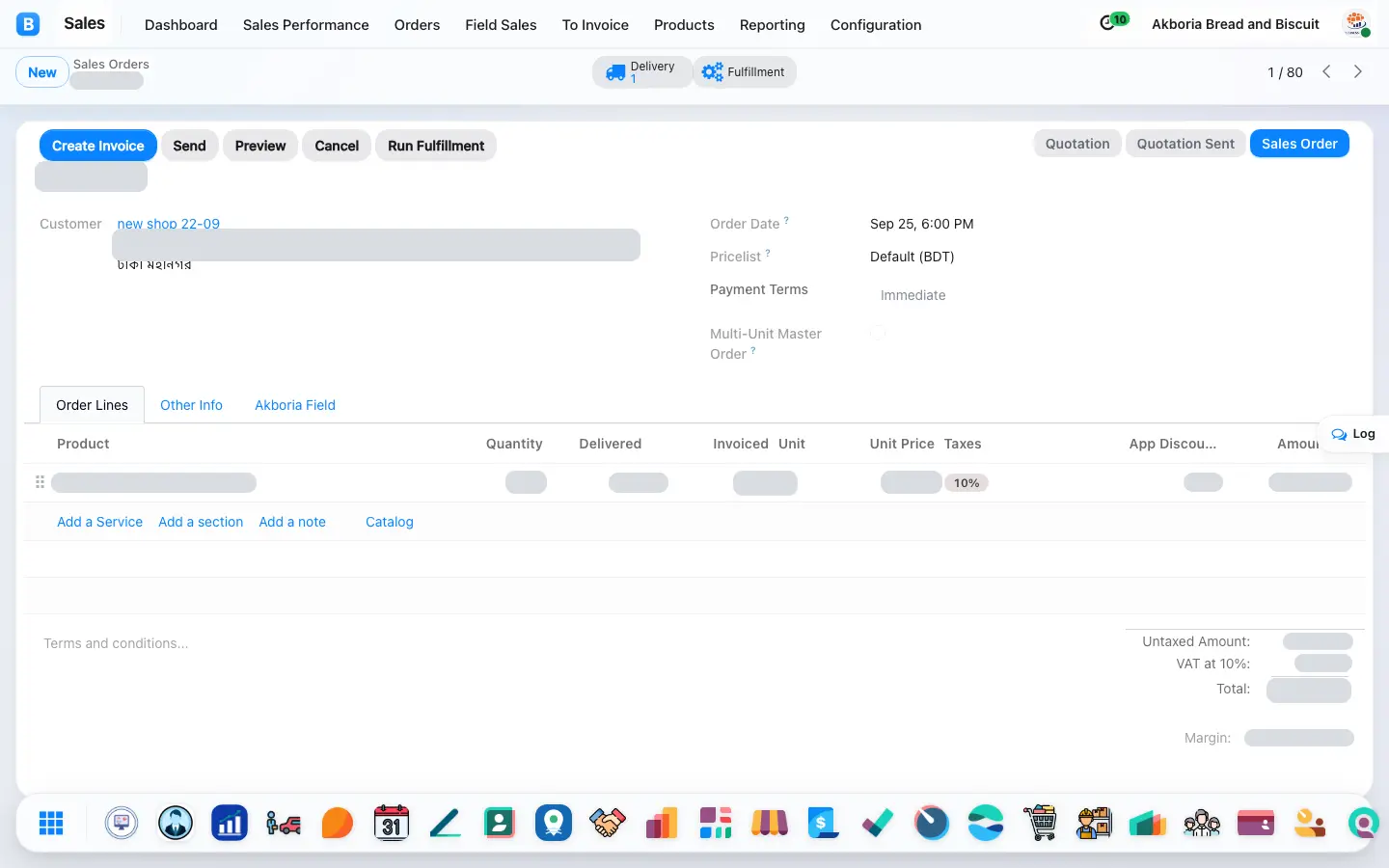Image resolution: width=1389 pixels, height=868 pixels.
Task: Open the striped awning shop app icon
Action: (x=770, y=823)
